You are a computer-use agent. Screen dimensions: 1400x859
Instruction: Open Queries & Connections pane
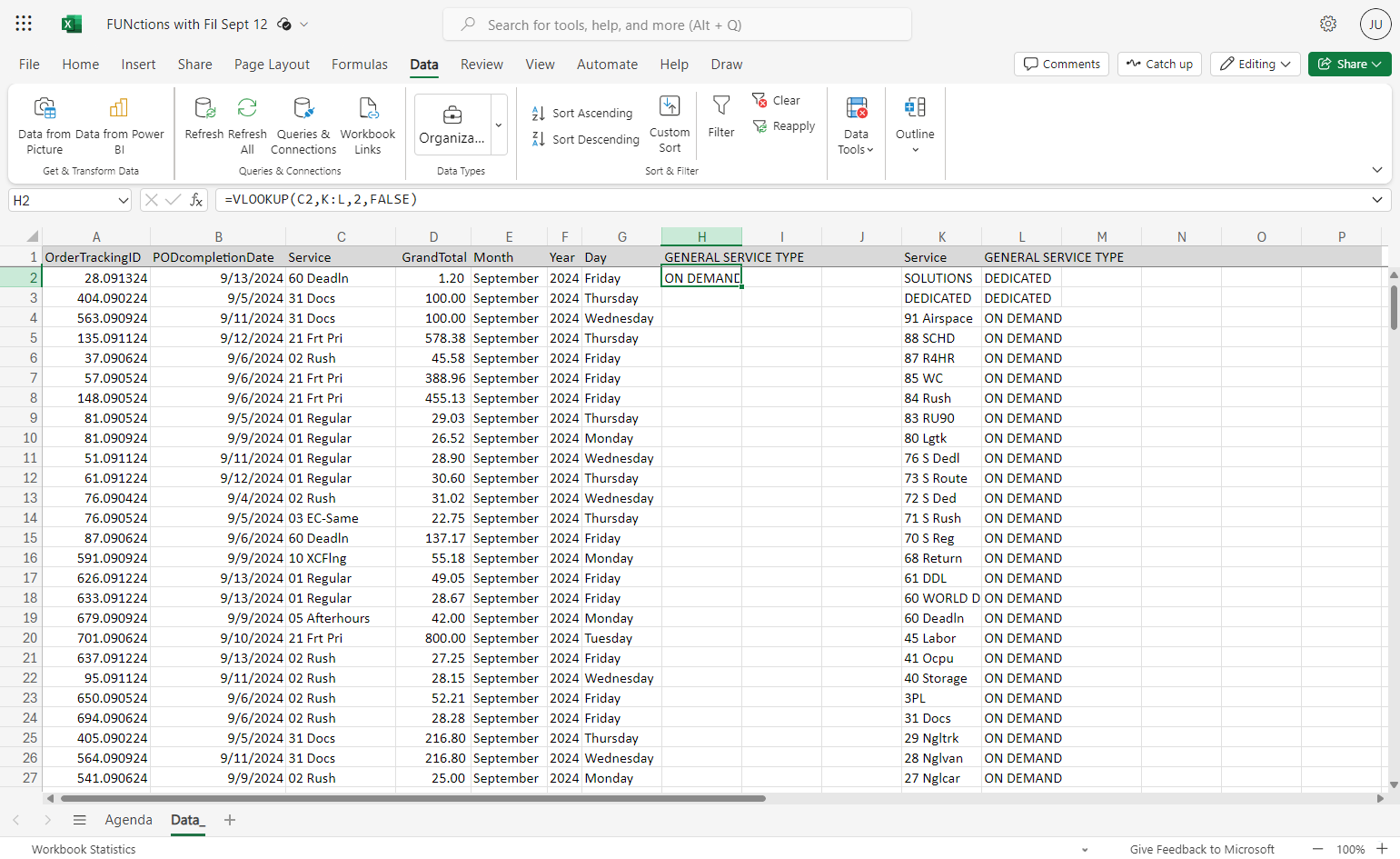pyautogui.click(x=303, y=125)
